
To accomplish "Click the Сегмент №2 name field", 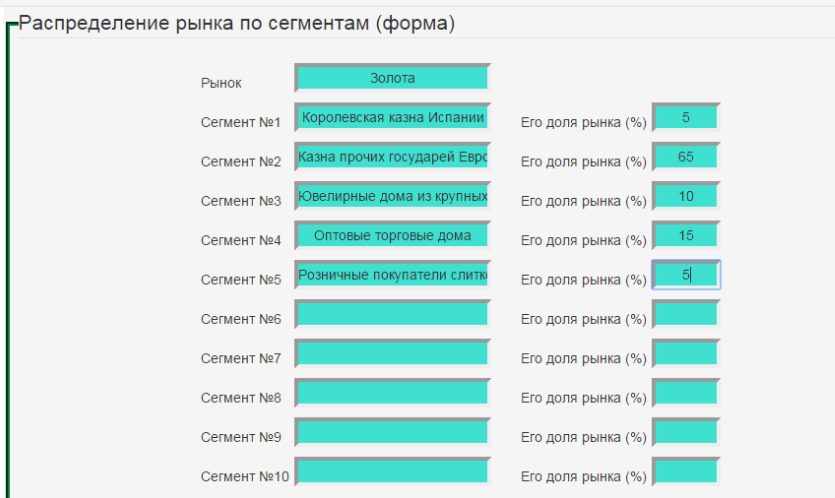I will 392,157.
